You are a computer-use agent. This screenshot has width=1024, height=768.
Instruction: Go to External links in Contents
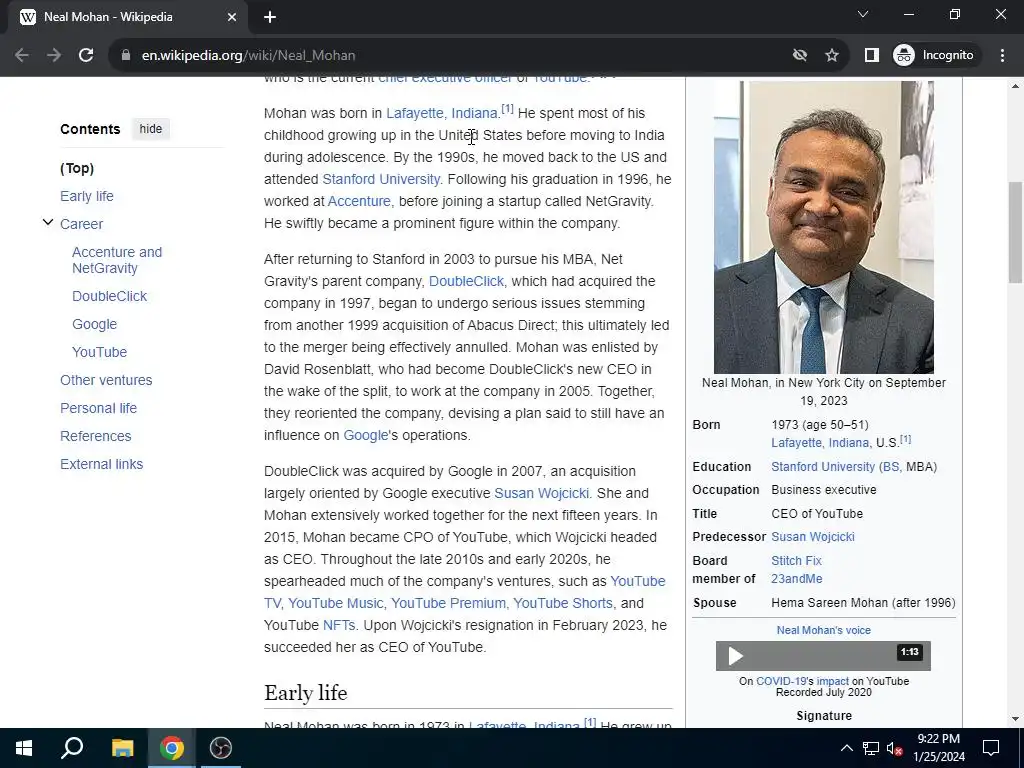coord(101,464)
